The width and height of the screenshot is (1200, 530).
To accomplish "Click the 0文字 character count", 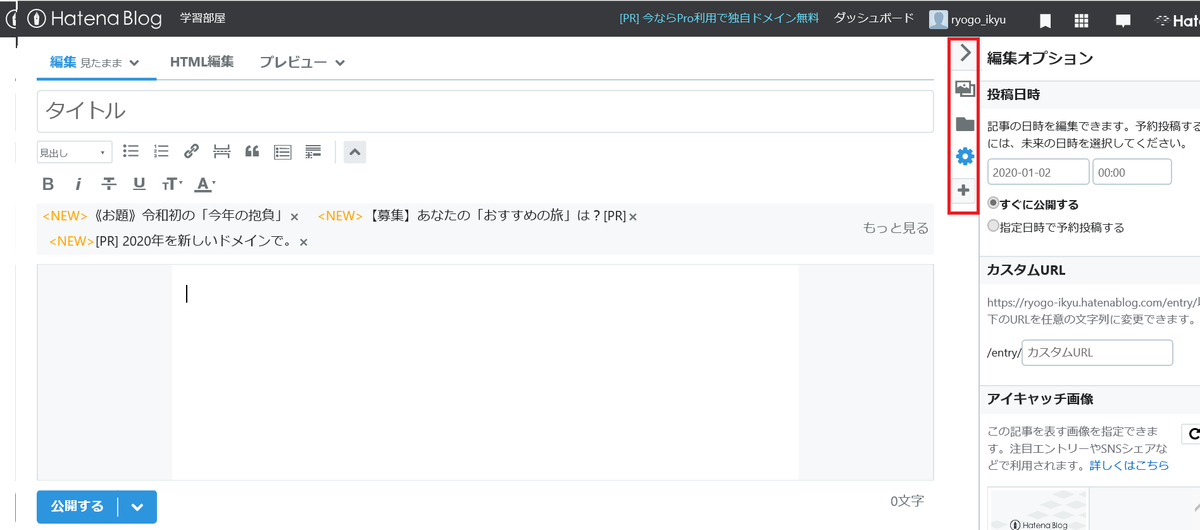I will [x=907, y=500].
